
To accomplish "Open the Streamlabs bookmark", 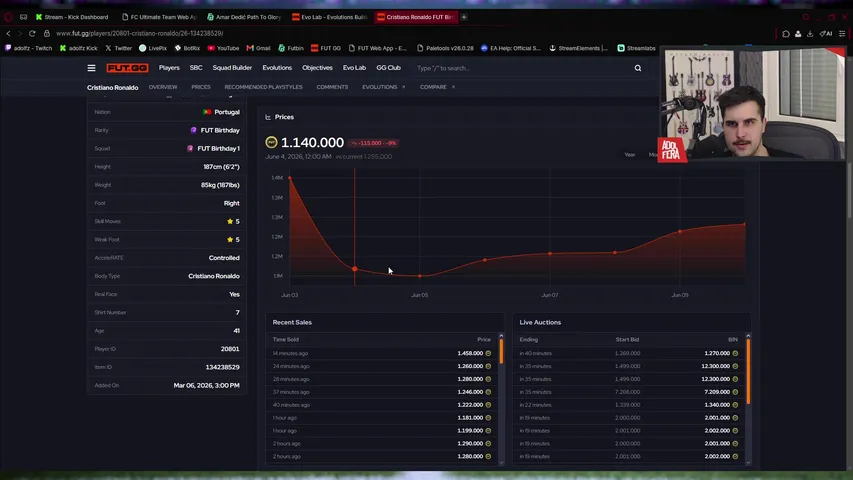I will [636, 48].
